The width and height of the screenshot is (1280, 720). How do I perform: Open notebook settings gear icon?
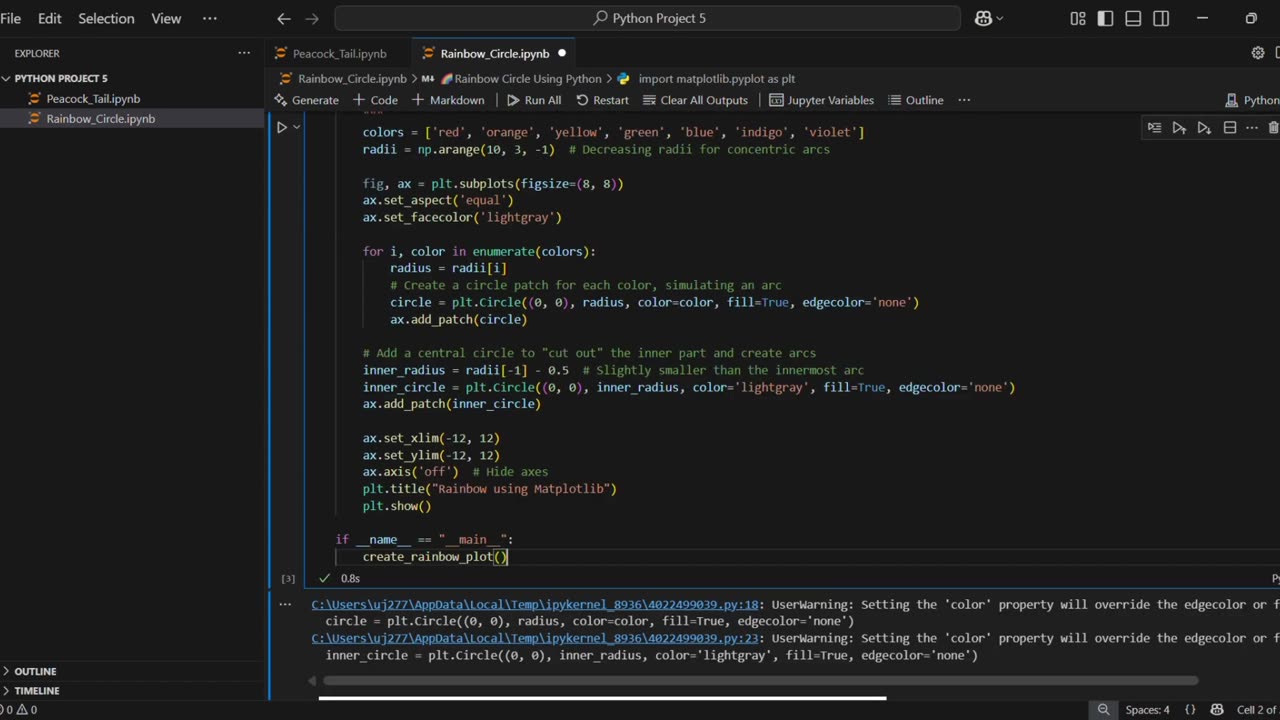[x=1258, y=53]
